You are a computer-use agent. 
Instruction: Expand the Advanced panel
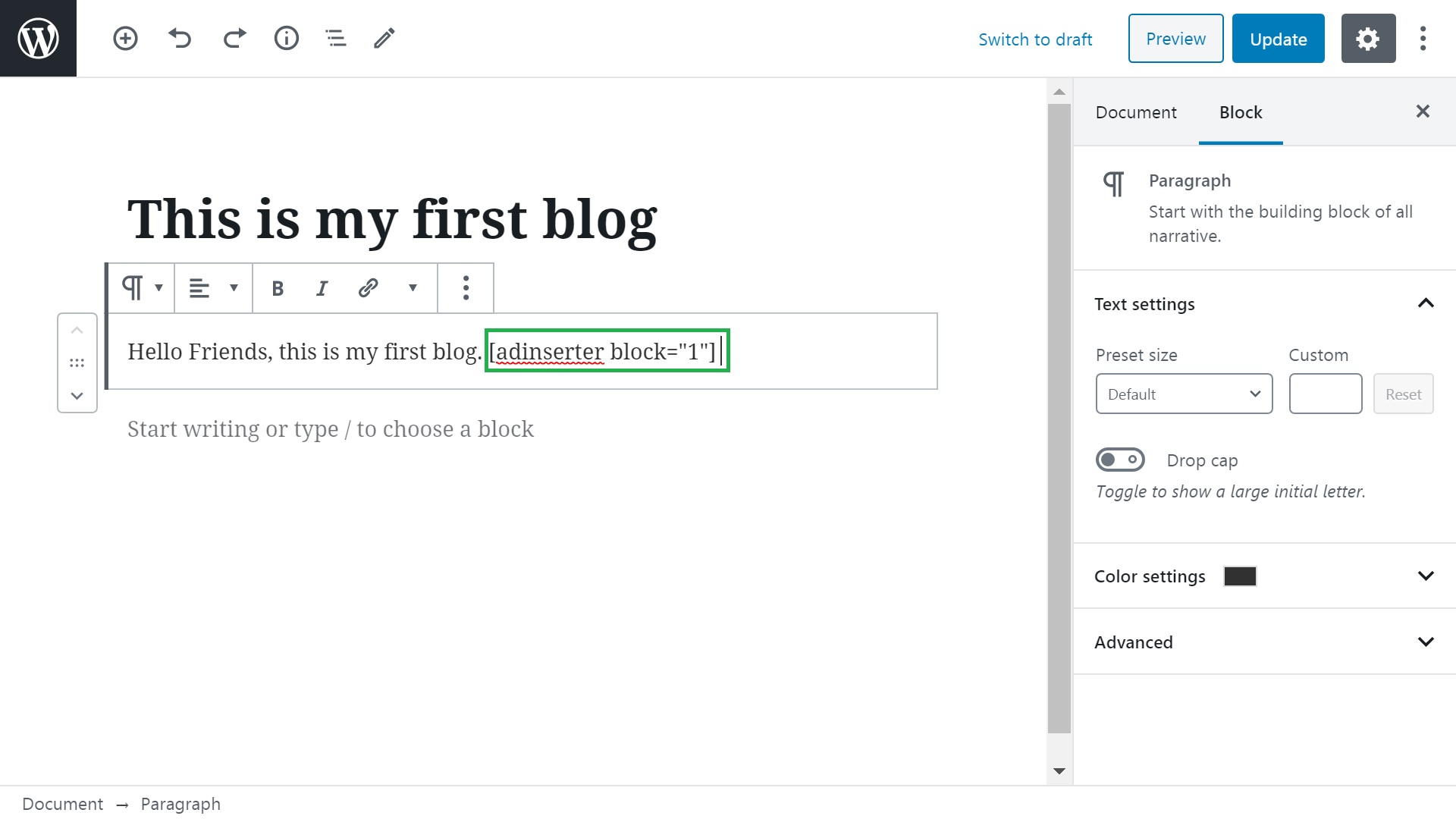(x=1264, y=642)
